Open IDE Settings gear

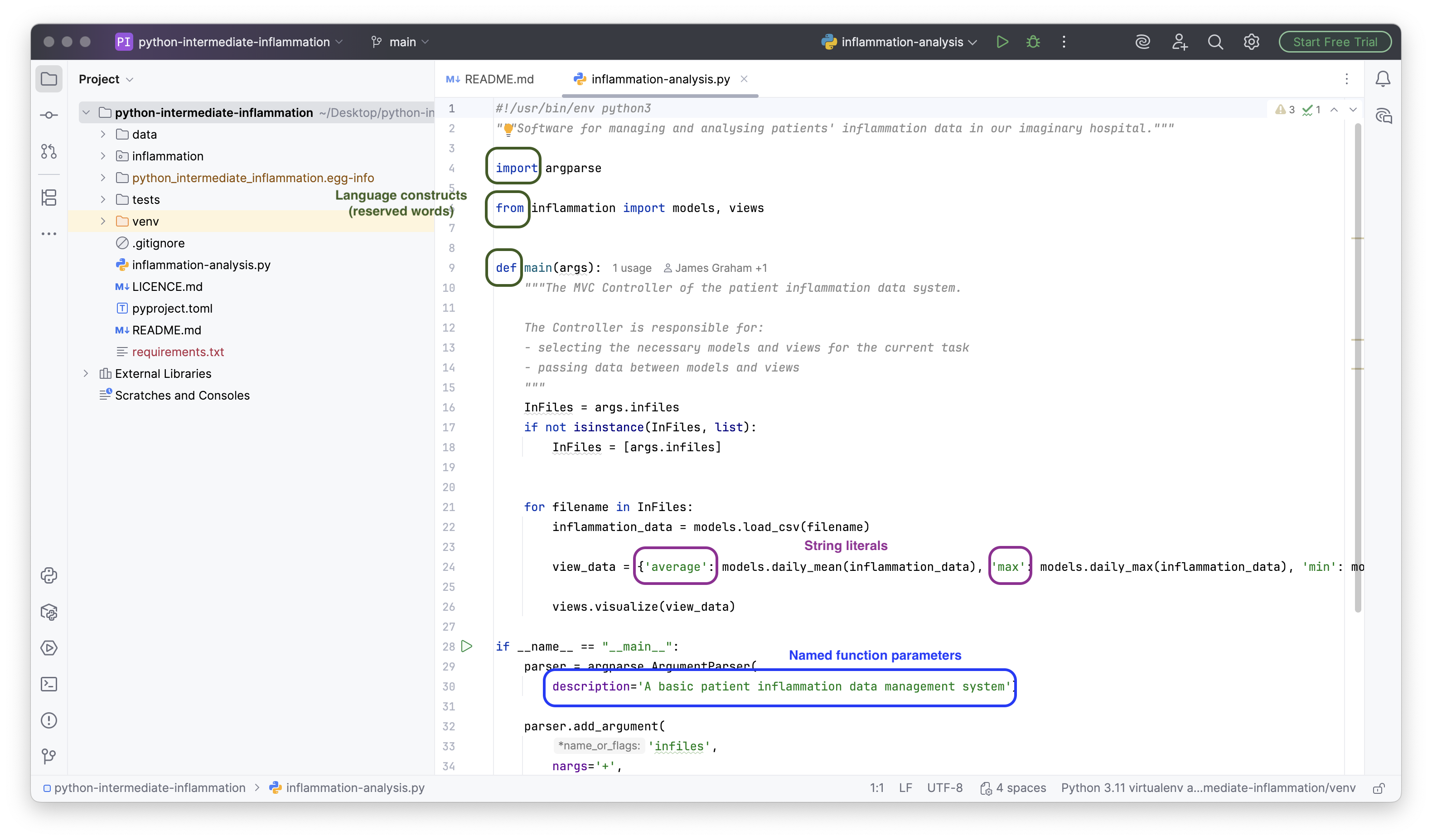click(1251, 42)
